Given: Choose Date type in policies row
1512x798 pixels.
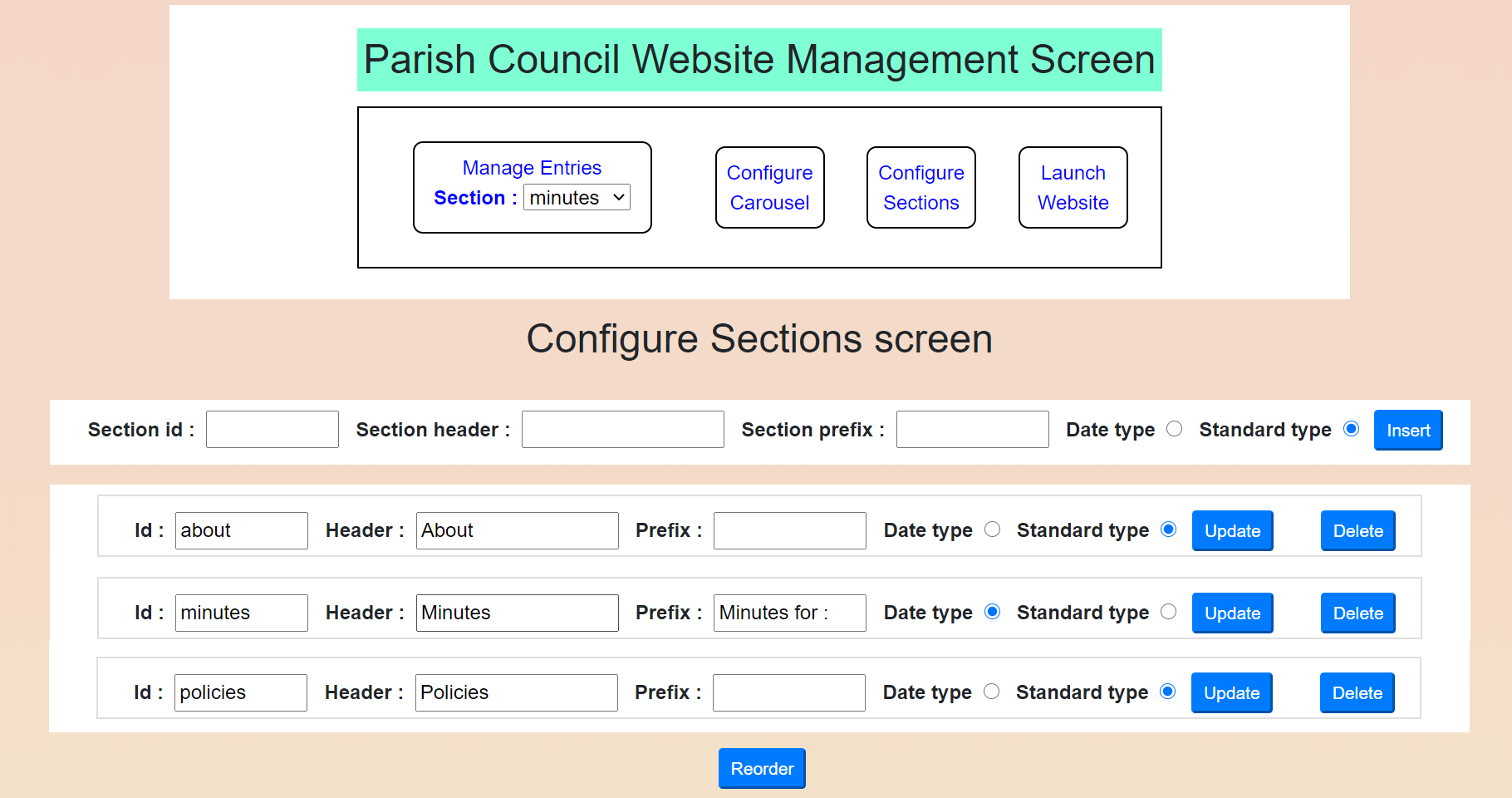Looking at the screenshot, I should (991, 692).
